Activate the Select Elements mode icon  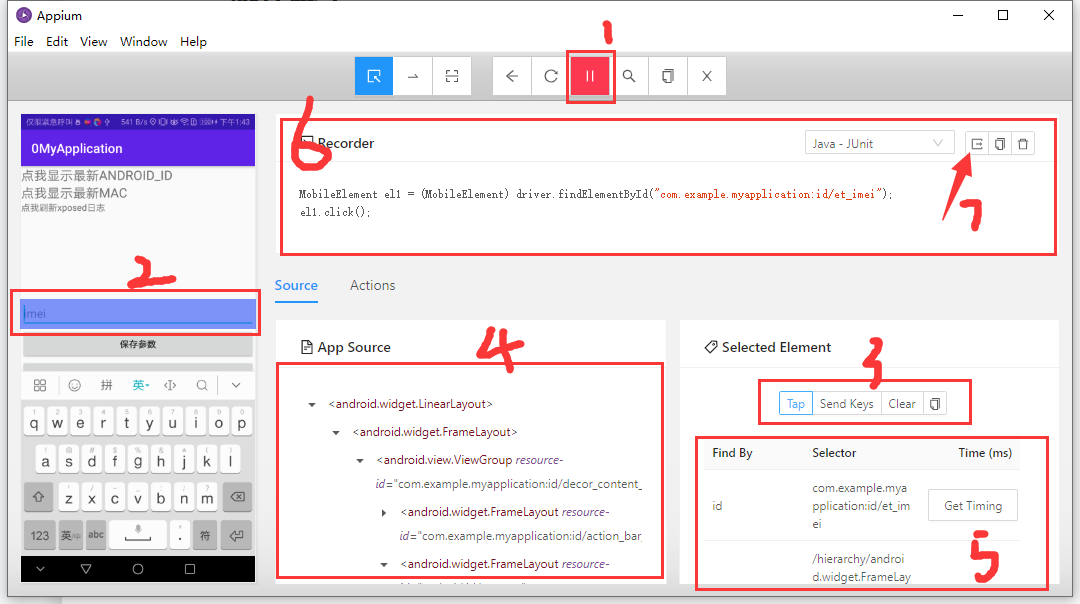pyautogui.click(x=374, y=76)
